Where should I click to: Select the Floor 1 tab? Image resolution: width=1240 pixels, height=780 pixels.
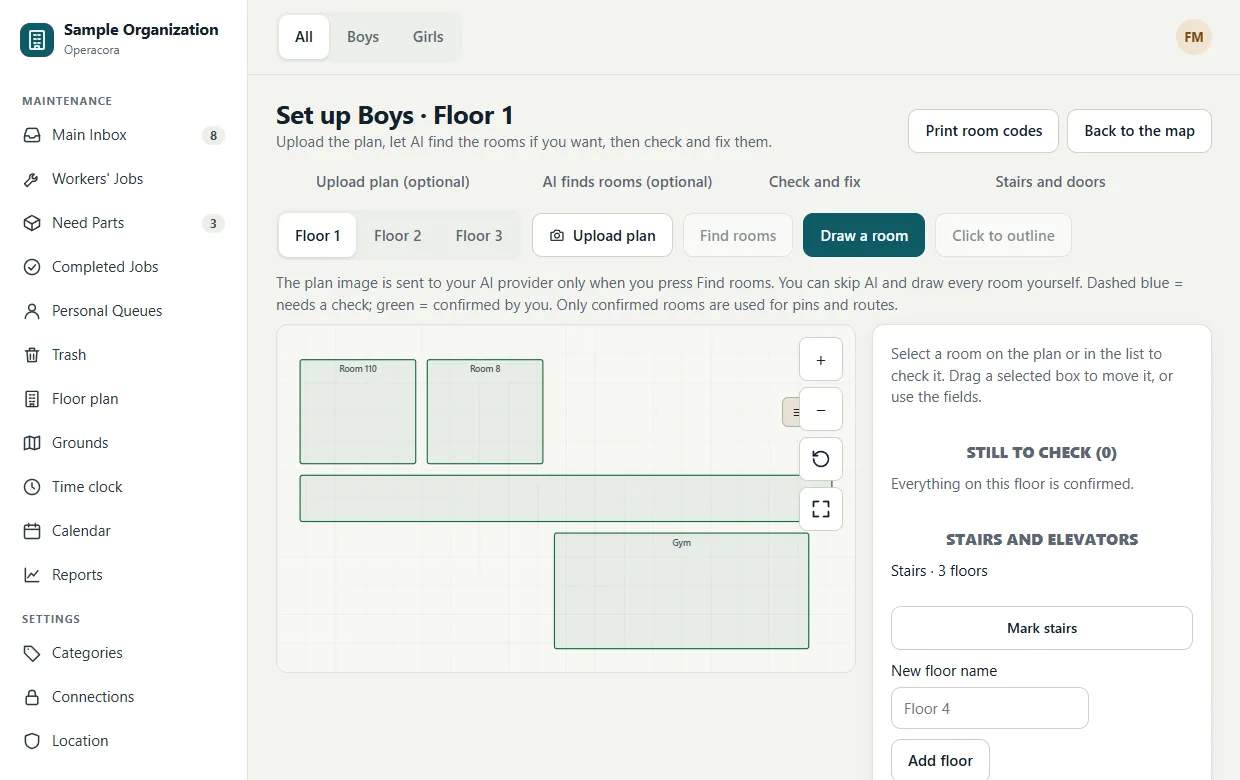(x=318, y=236)
